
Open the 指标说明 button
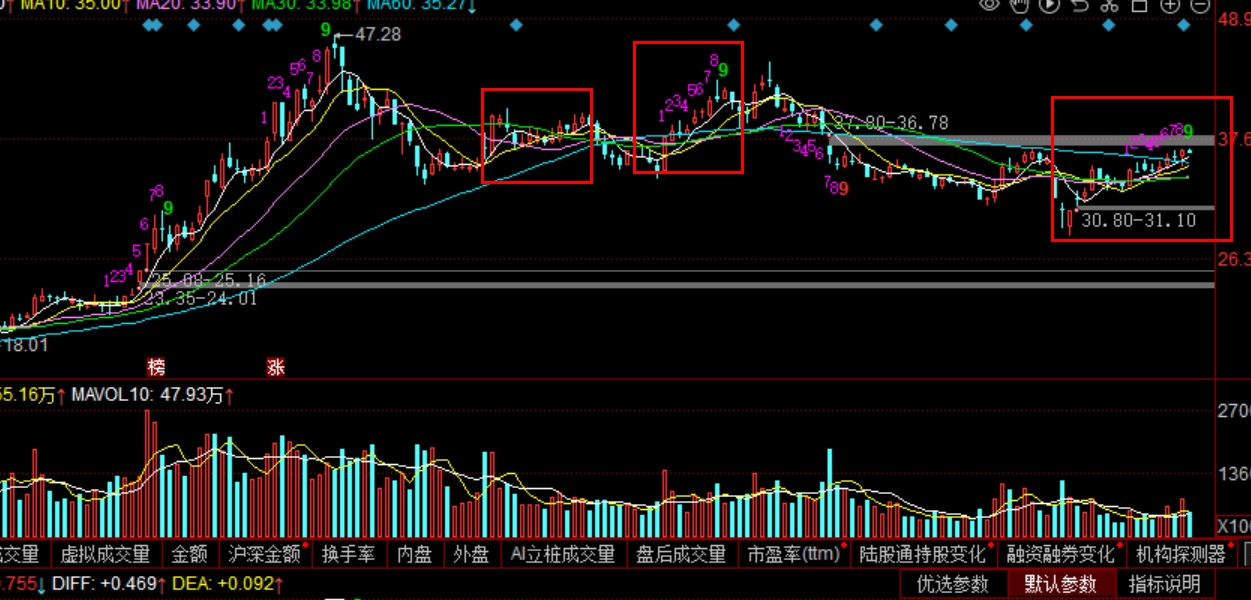1165,584
